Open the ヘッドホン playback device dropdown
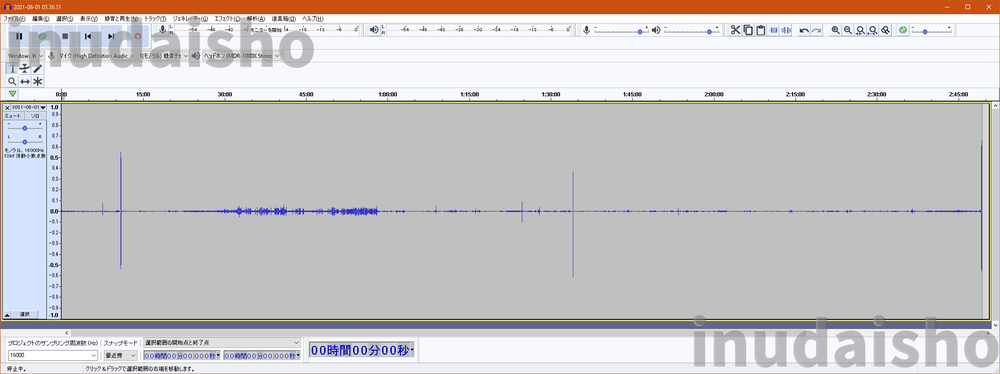The image size is (1000, 374). 242,56
